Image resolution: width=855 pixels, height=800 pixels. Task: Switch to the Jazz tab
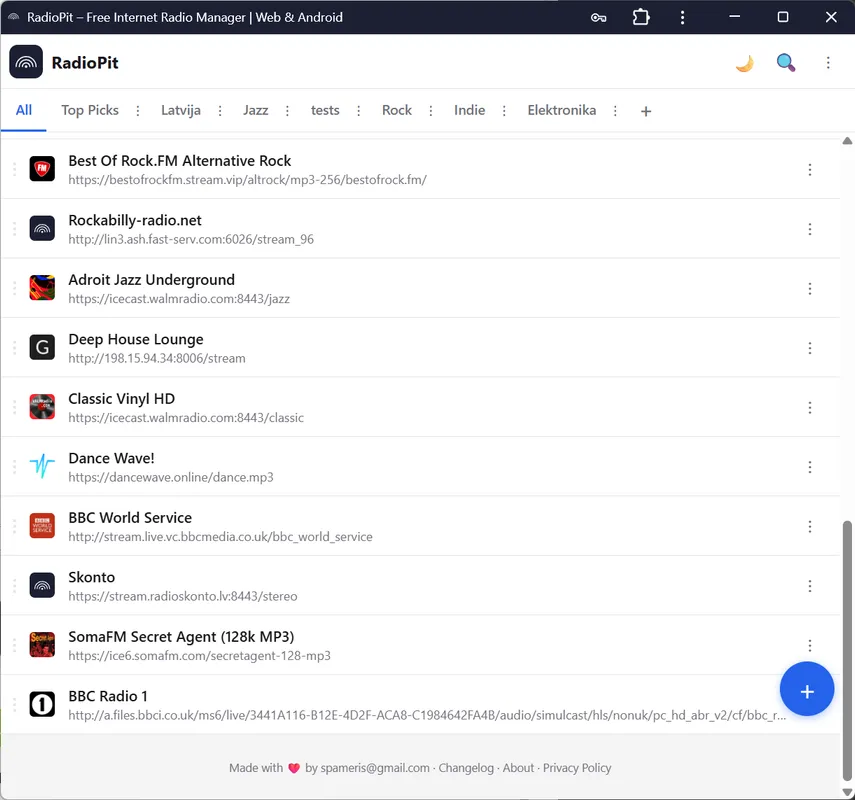(x=255, y=111)
